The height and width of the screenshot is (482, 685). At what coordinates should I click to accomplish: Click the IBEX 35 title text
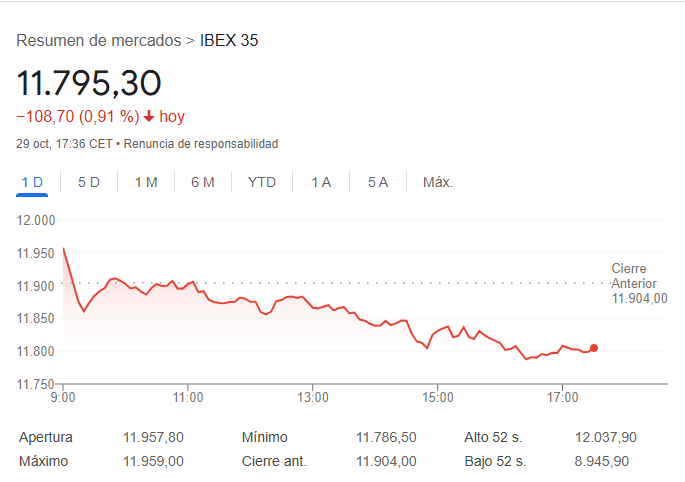229,41
